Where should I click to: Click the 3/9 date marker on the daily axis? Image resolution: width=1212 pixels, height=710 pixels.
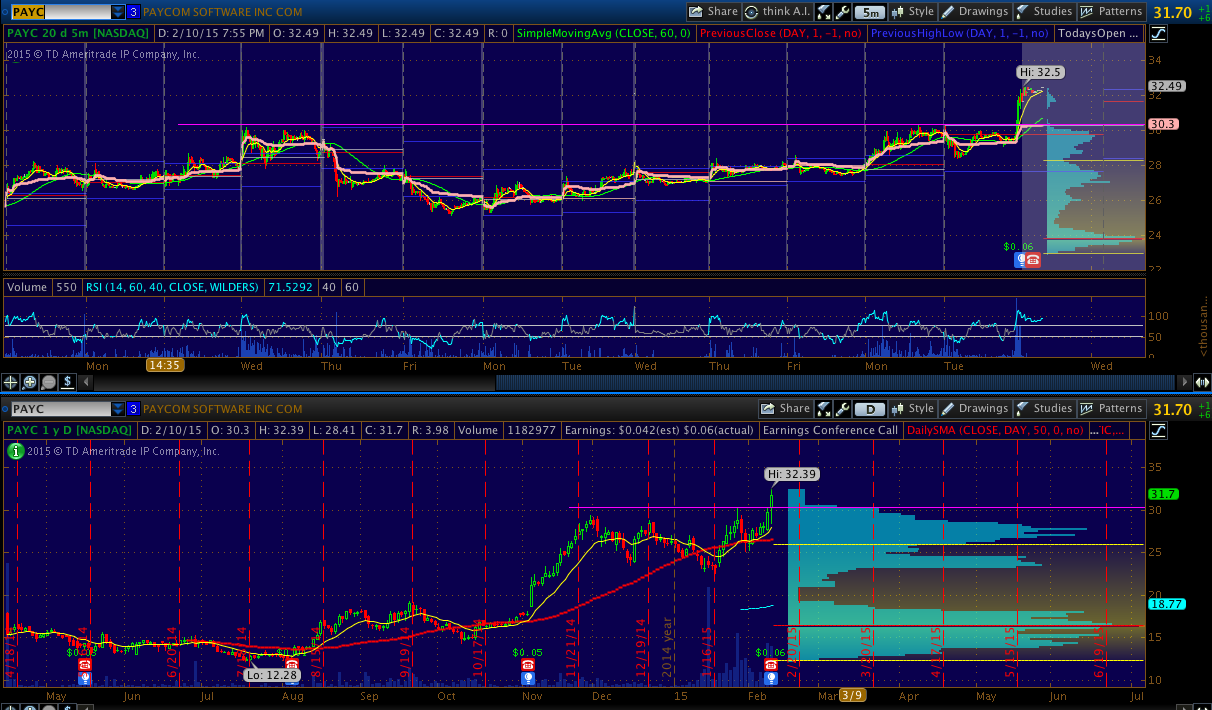[x=852, y=695]
